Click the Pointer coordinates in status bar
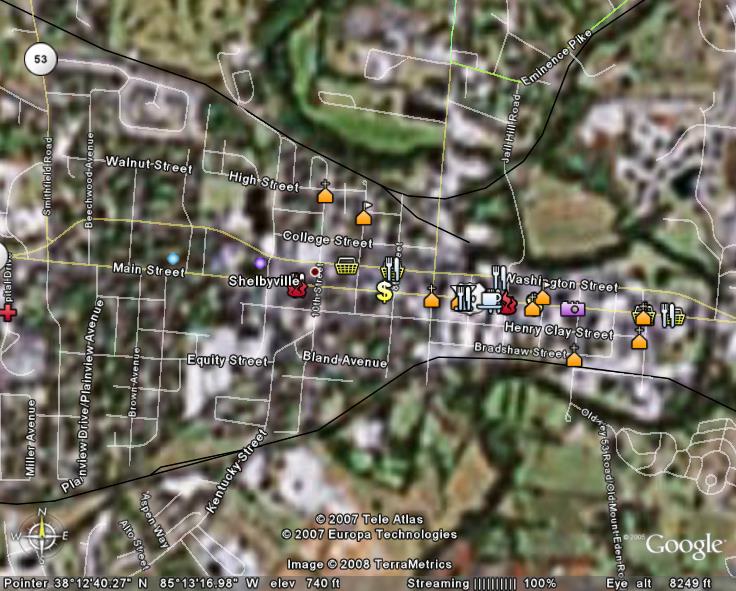The height and width of the screenshot is (591, 736). [130, 583]
